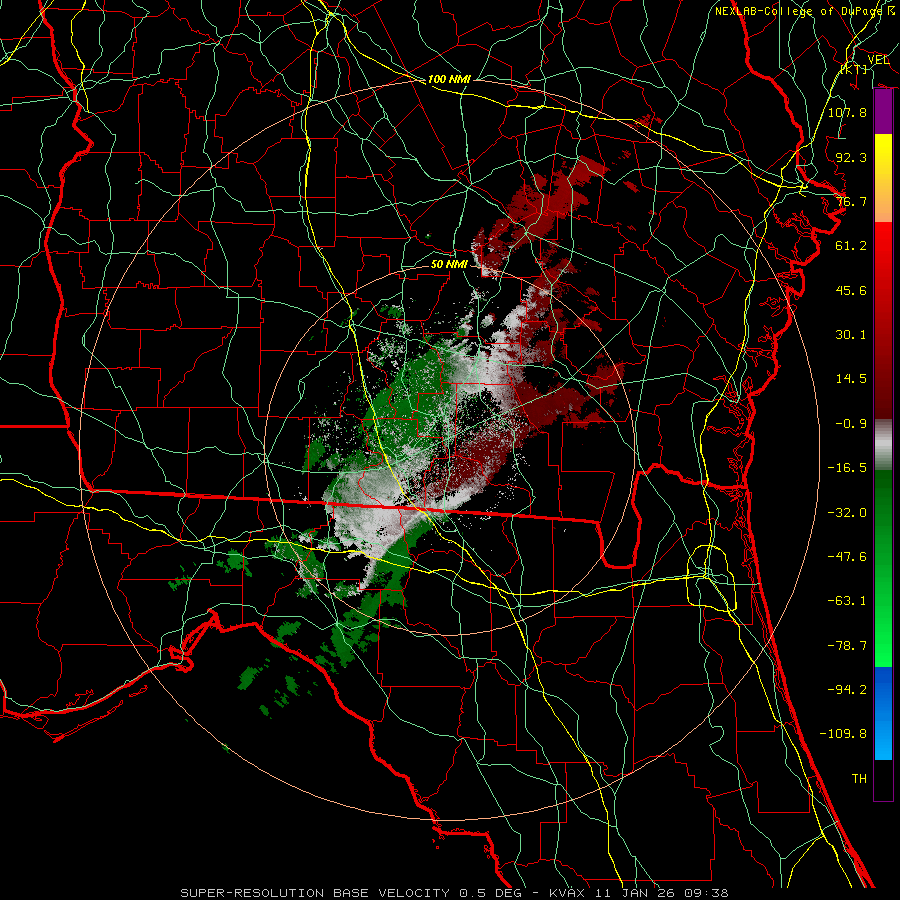This screenshot has height=900, width=900.
Task: Click the purple segment of the velocity color bar
Action: 883,112
